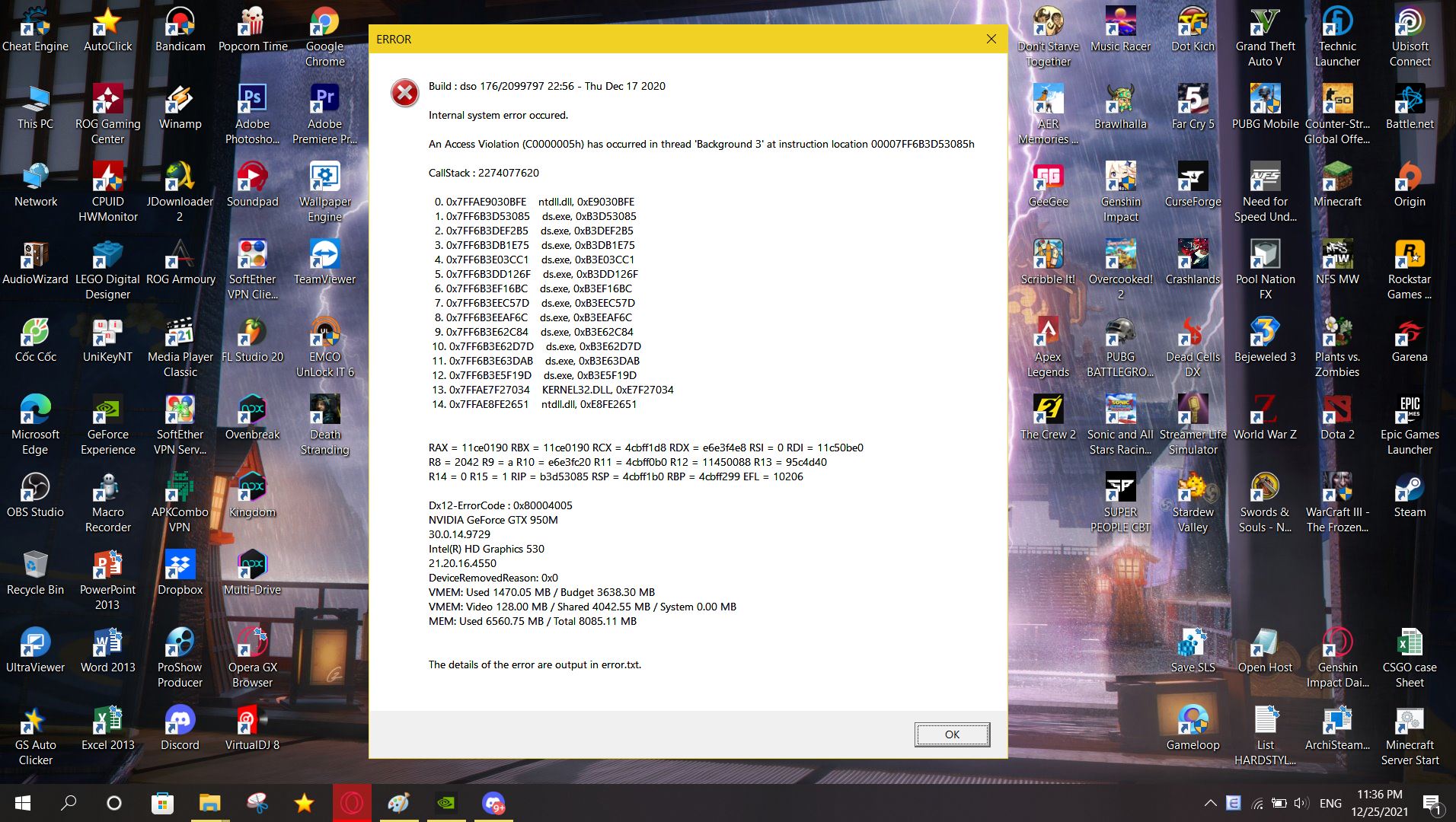This screenshot has height=822, width=1456.
Task: Expand hidden icons in the system tray
Action: click(x=1210, y=803)
